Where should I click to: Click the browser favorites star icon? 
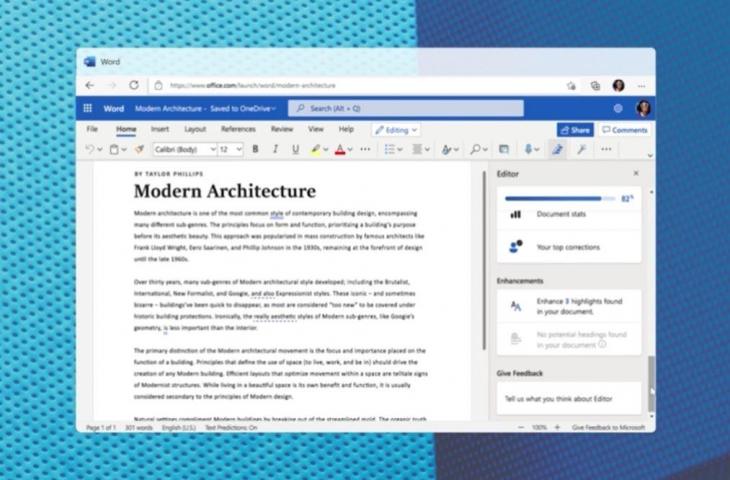pyautogui.click(x=571, y=86)
